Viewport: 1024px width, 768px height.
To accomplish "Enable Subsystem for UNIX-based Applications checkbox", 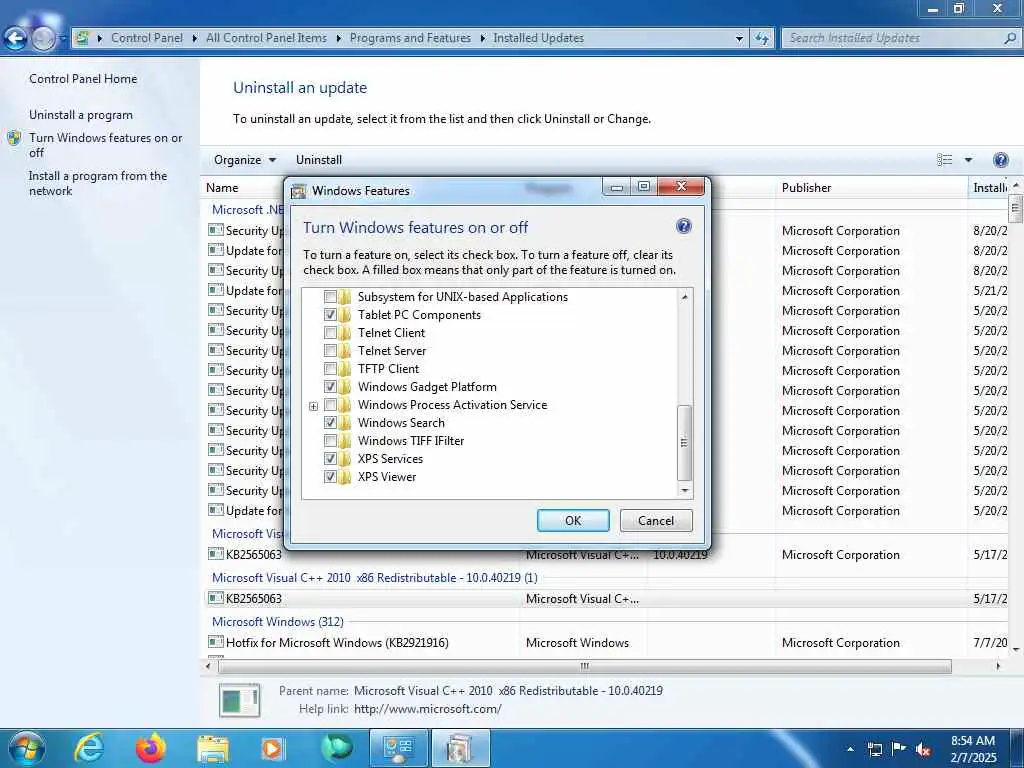I will pos(330,297).
